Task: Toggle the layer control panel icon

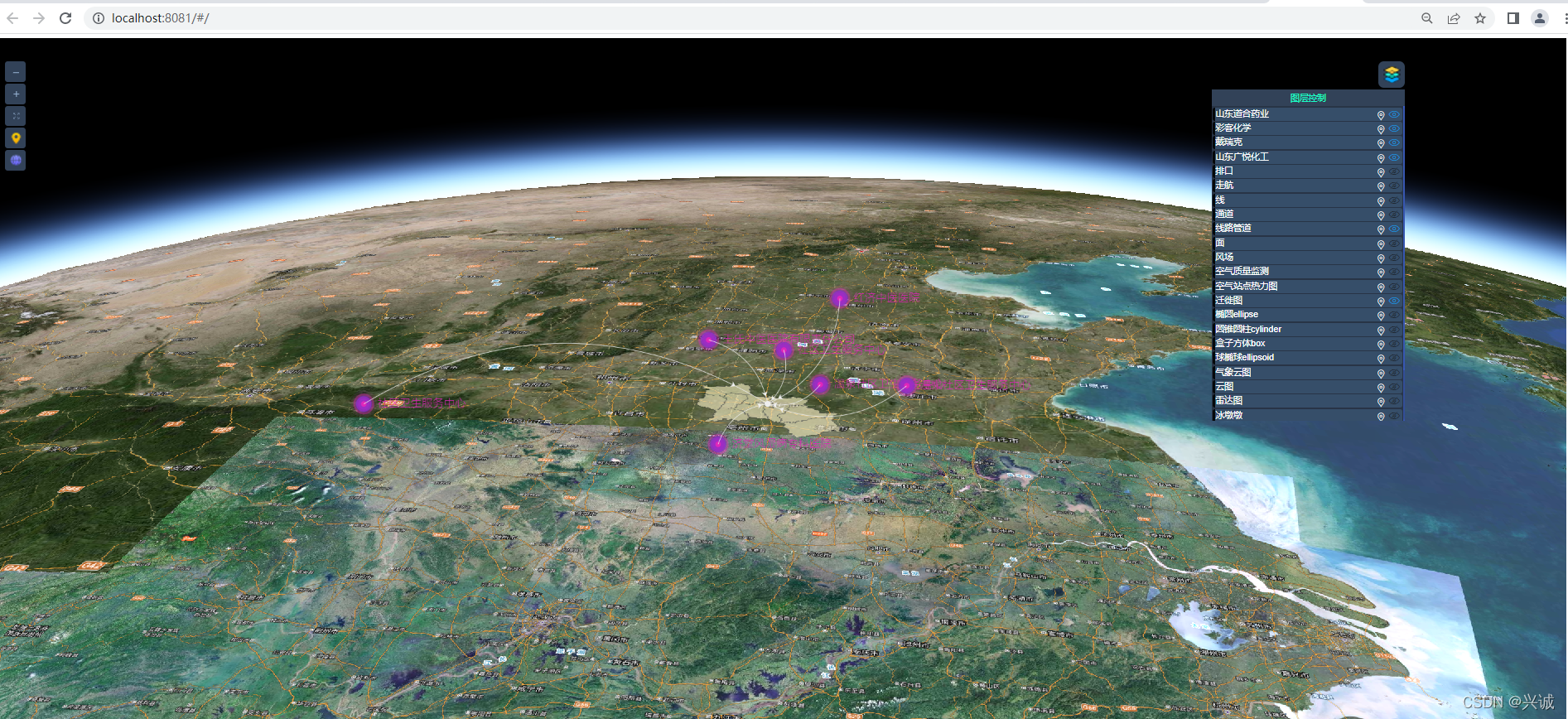Action: pyautogui.click(x=1392, y=75)
